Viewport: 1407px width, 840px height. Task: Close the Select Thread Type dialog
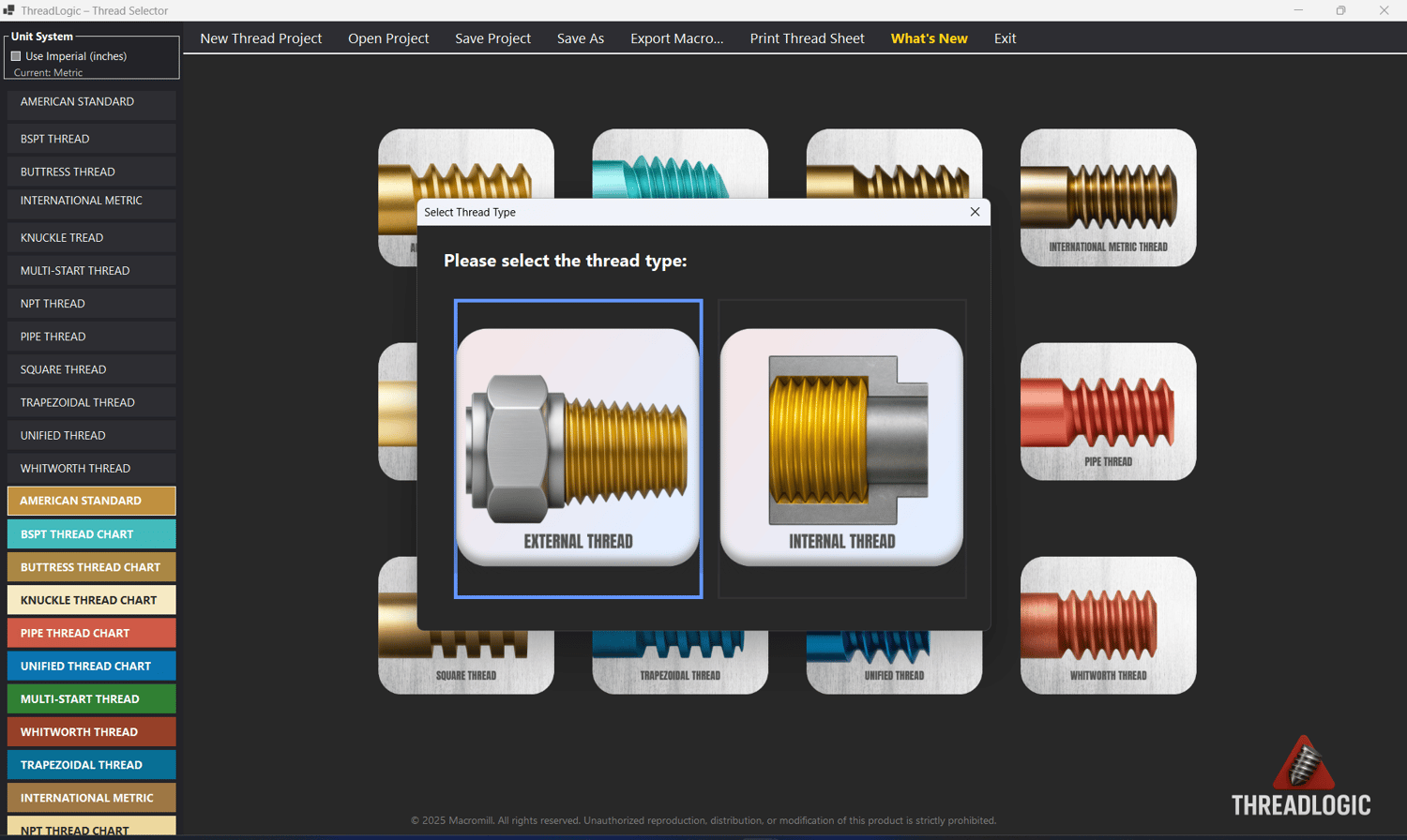click(x=975, y=212)
